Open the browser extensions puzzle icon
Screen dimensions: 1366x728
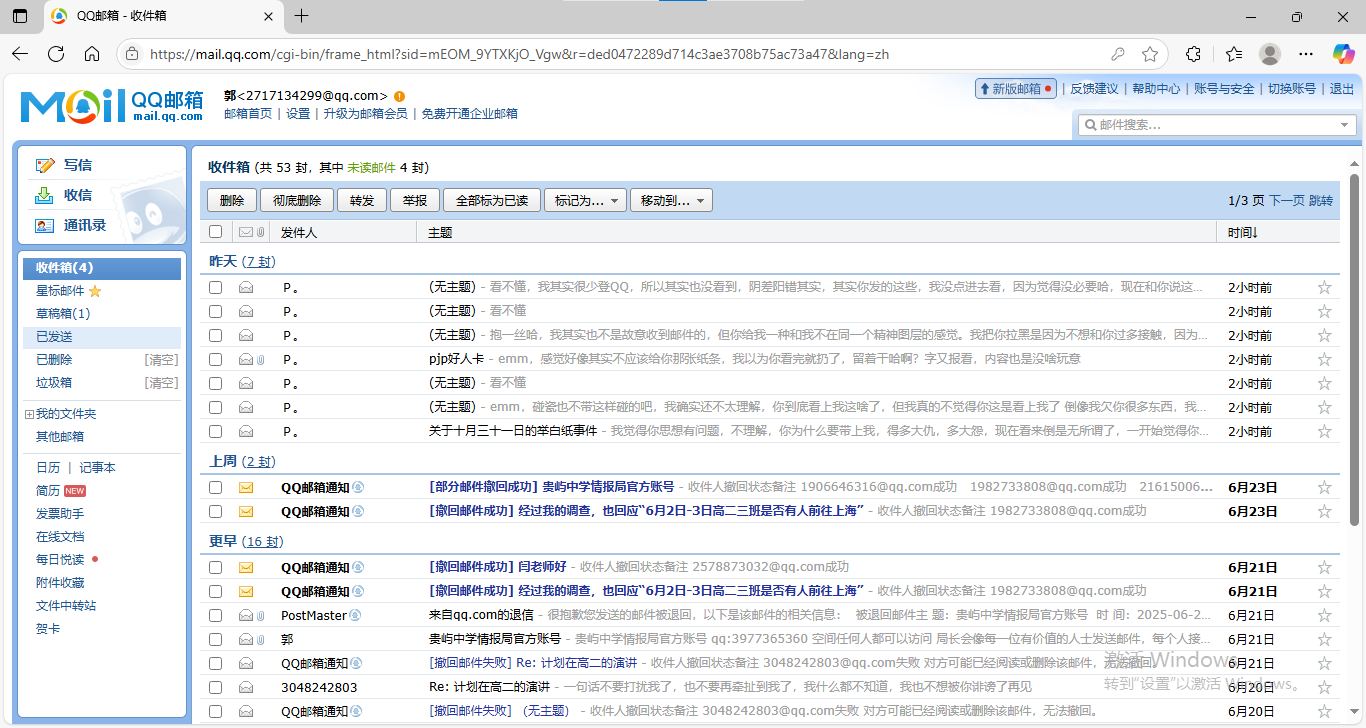tap(1194, 54)
